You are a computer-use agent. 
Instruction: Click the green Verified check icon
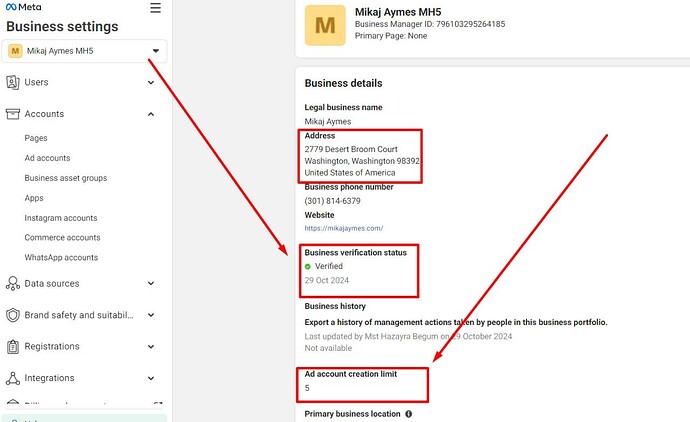pos(308,266)
